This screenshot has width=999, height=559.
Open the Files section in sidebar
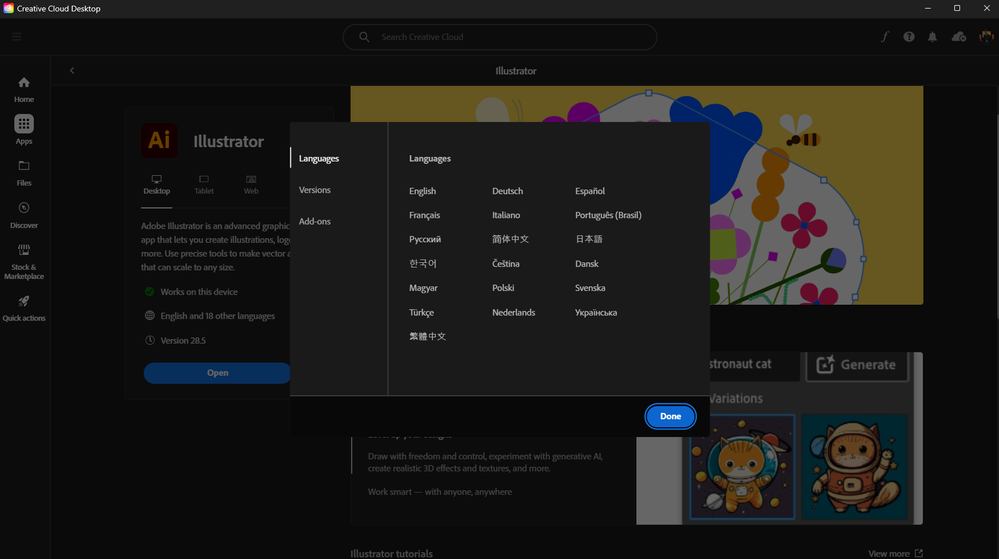point(24,173)
